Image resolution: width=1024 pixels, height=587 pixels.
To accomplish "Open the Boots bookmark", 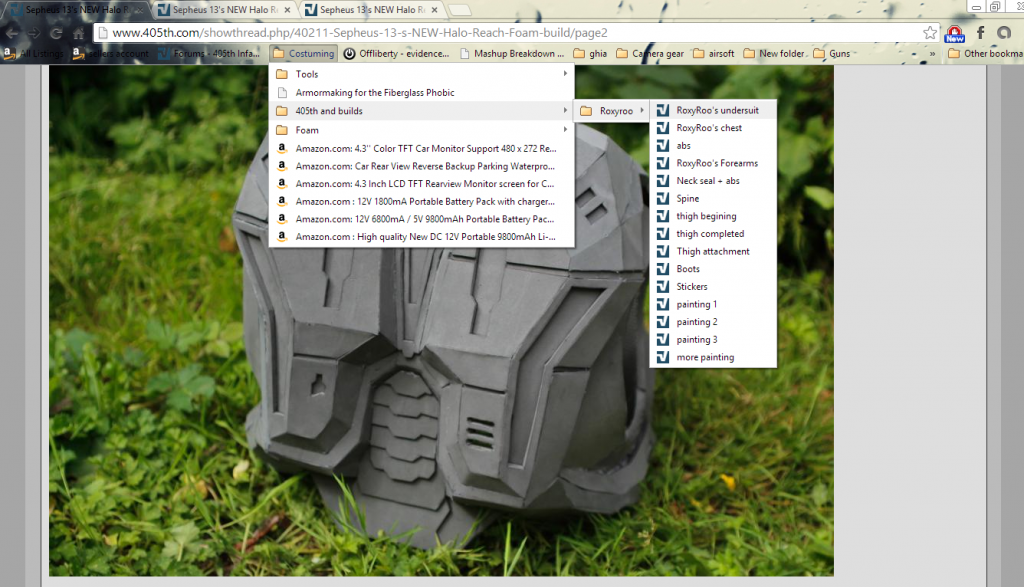I will coord(713,269).
